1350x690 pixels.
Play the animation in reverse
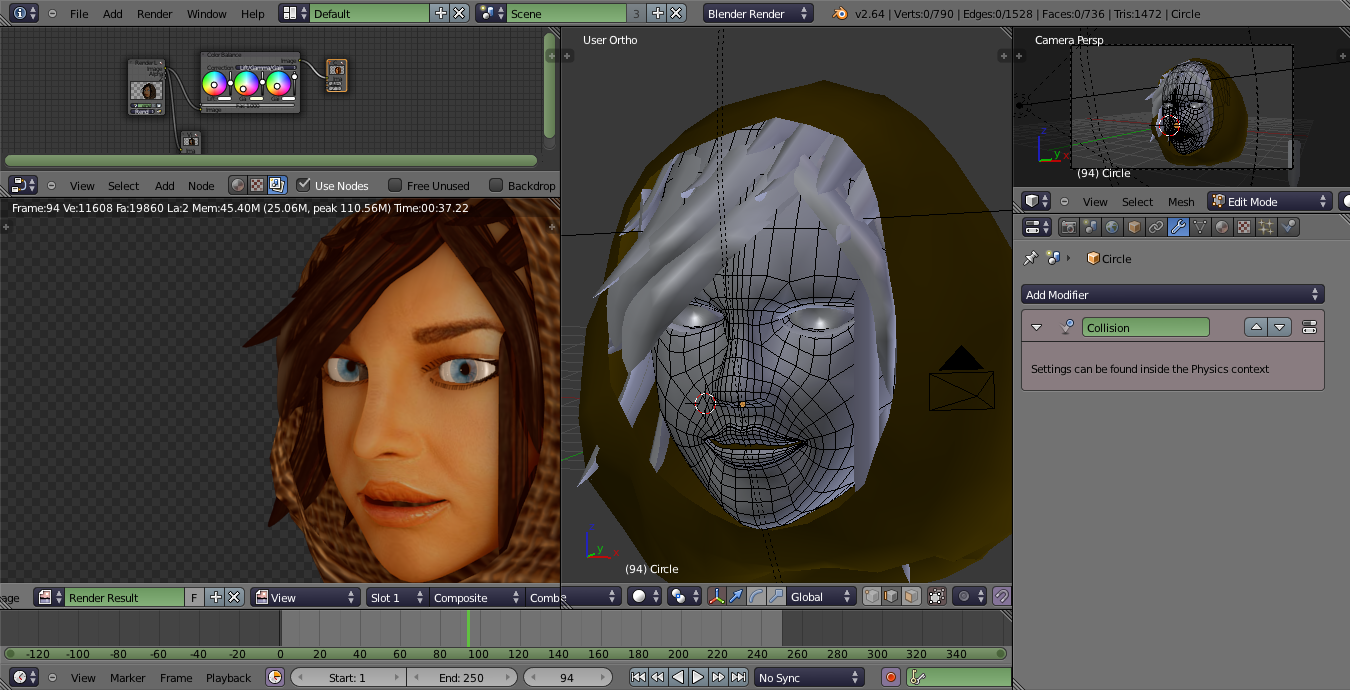point(678,677)
